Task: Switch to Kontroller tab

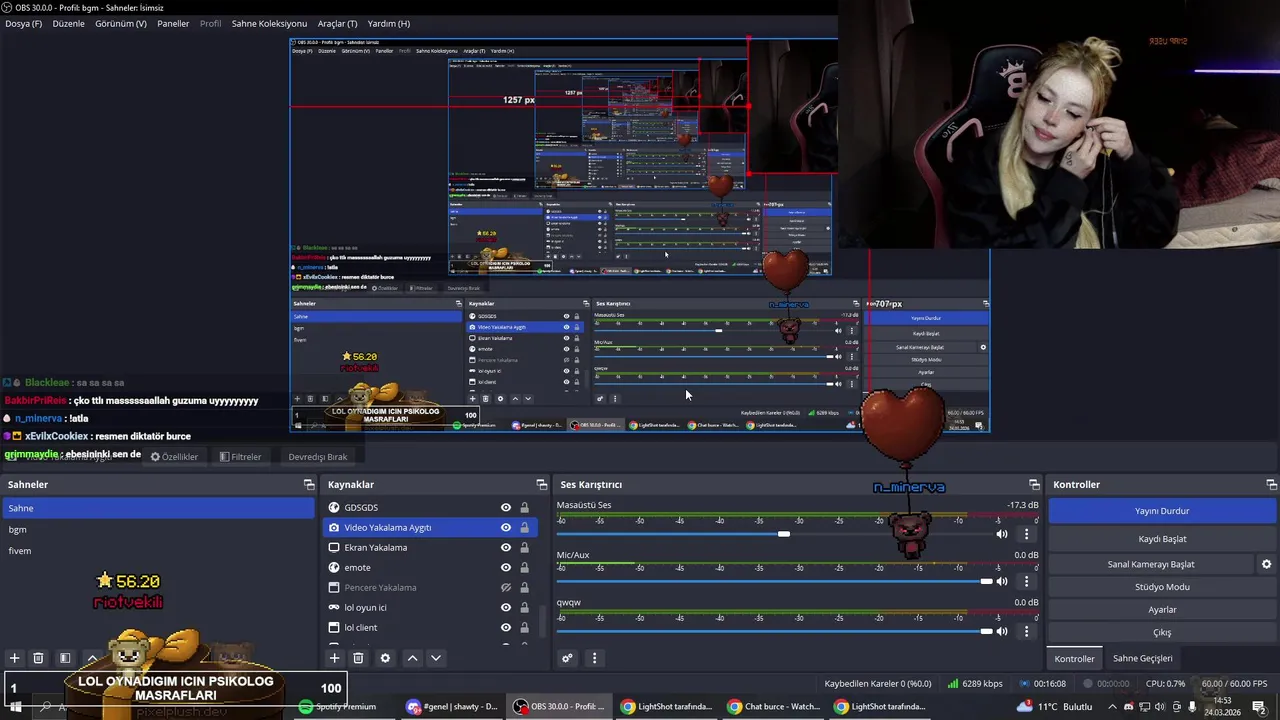Action: coord(1074,658)
